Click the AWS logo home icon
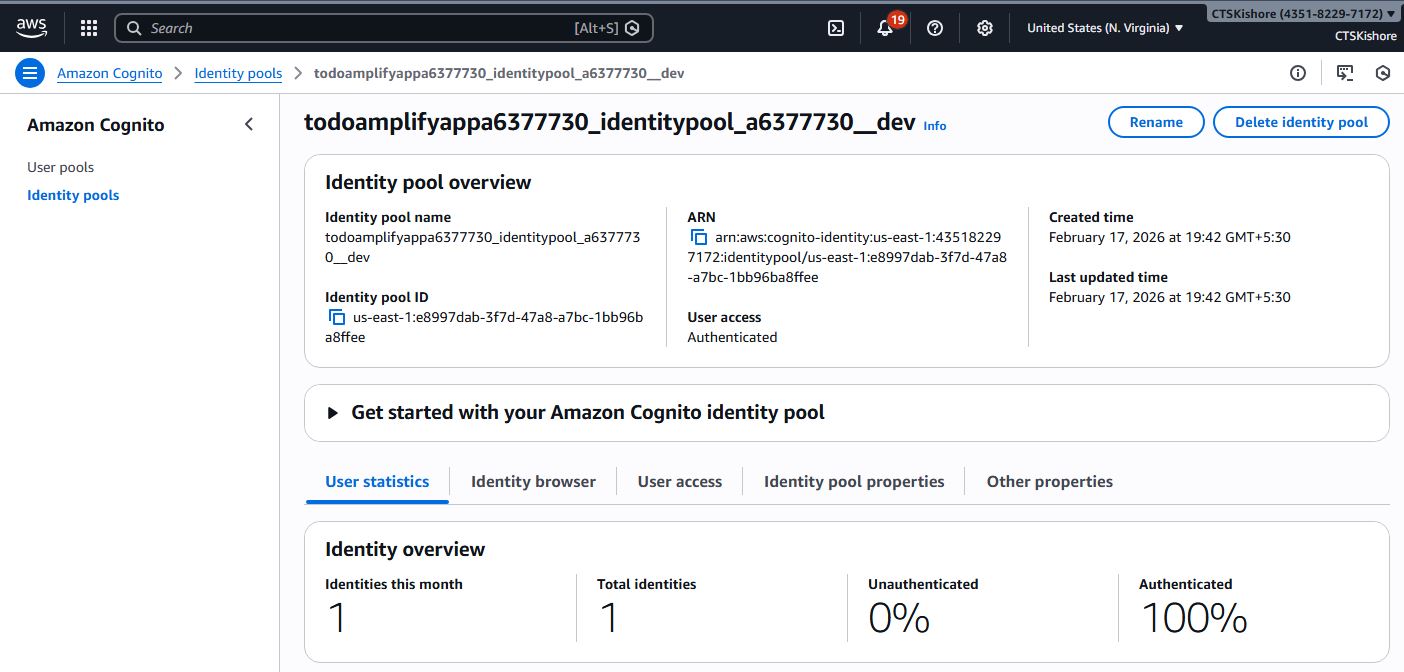Screen dimensions: 1404x672 [x=31, y=28]
